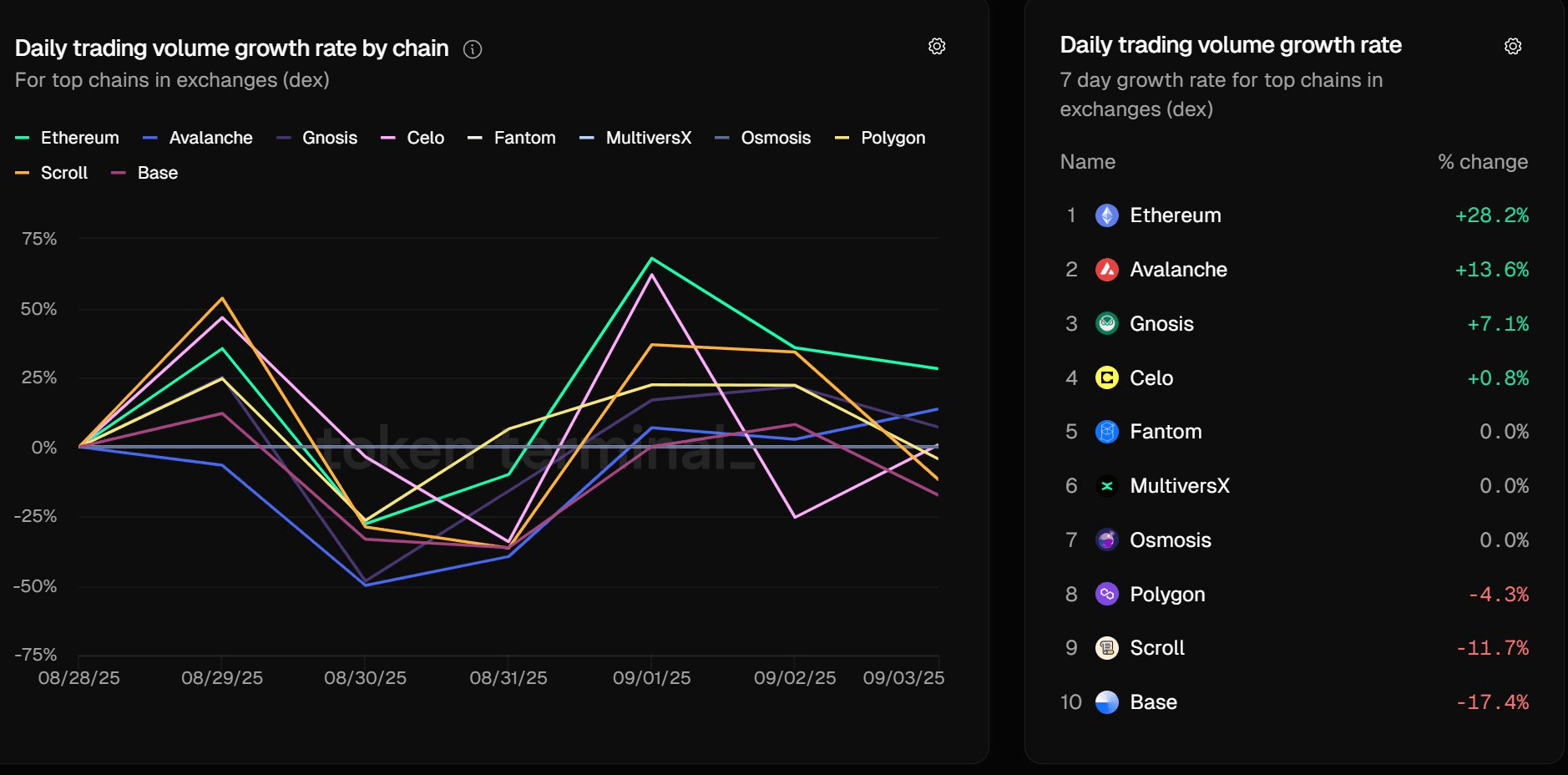Click the MultiversX logo icon in table
This screenshot has height=775, width=1568.
[x=1106, y=486]
